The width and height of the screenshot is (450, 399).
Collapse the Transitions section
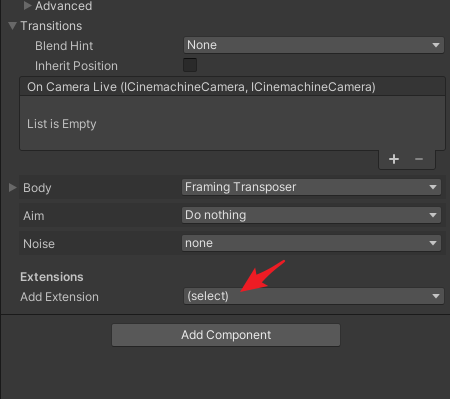point(13,26)
